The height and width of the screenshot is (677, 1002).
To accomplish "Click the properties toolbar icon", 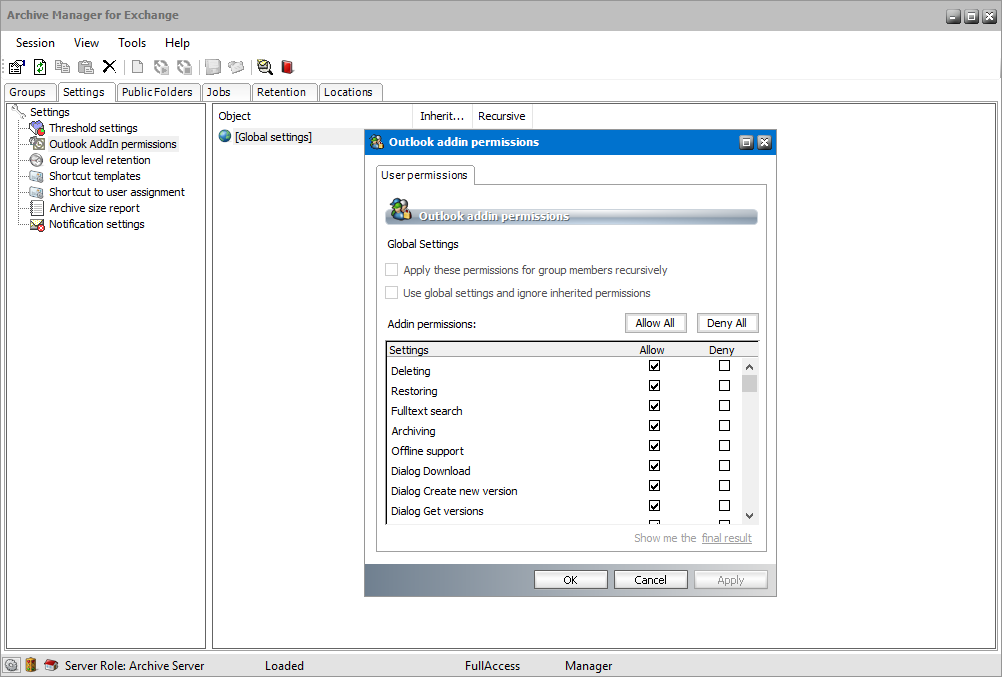I will click(x=17, y=66).
